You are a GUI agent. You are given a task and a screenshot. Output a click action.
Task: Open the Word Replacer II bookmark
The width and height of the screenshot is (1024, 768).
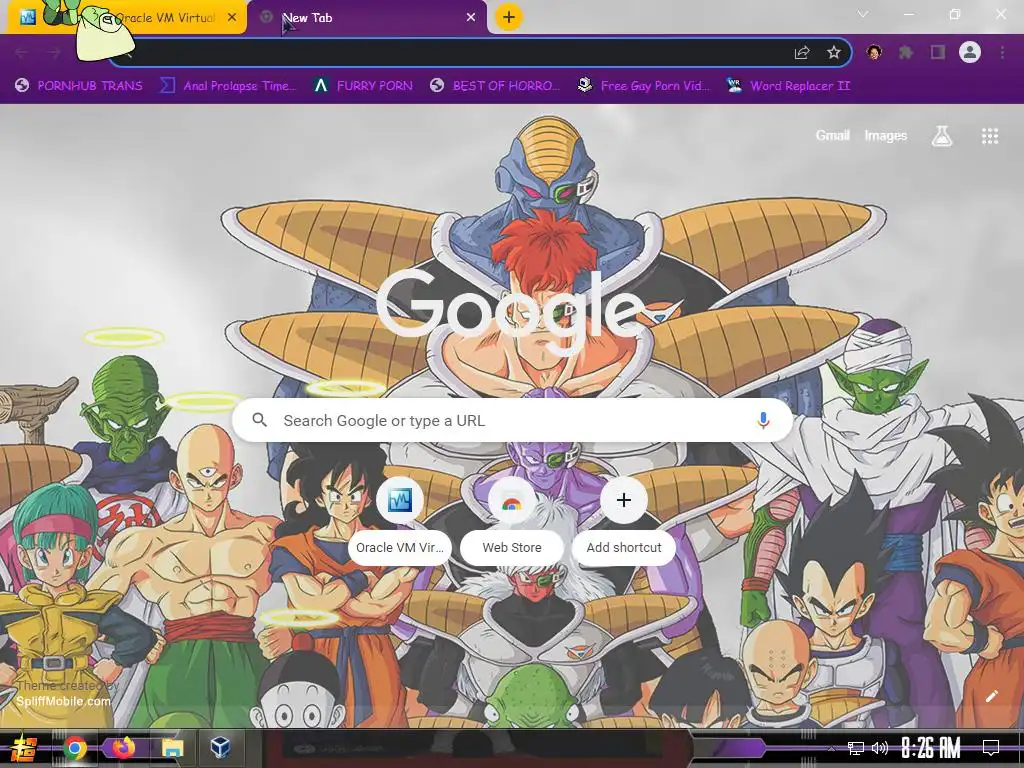pos(788,86)
